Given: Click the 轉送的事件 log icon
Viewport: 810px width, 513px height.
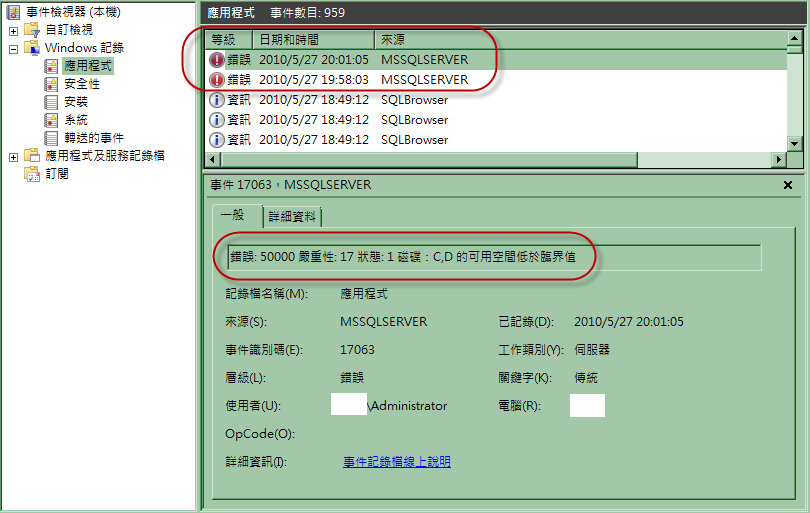Looking at the screenshot, I should [51, 138].
